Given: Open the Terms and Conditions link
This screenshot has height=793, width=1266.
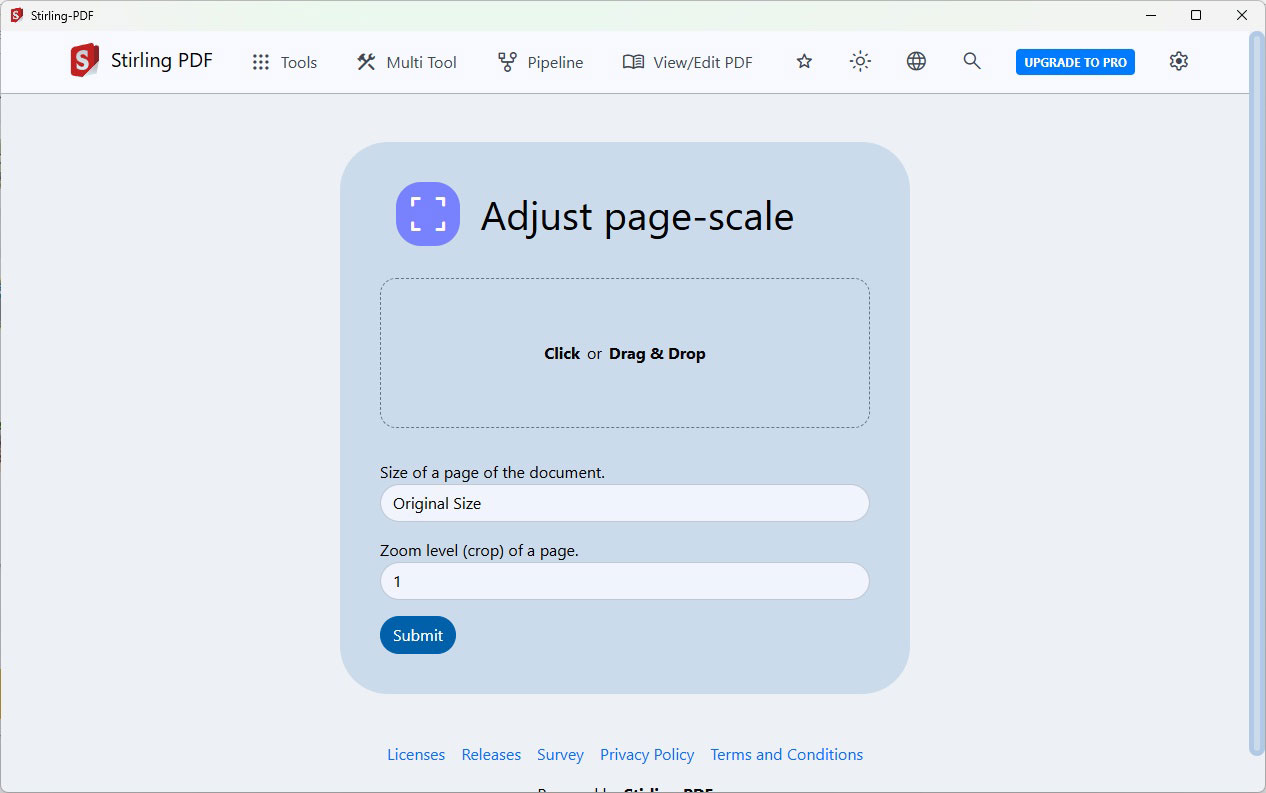Looking at the screenshot, I should [x=787, y=754].
